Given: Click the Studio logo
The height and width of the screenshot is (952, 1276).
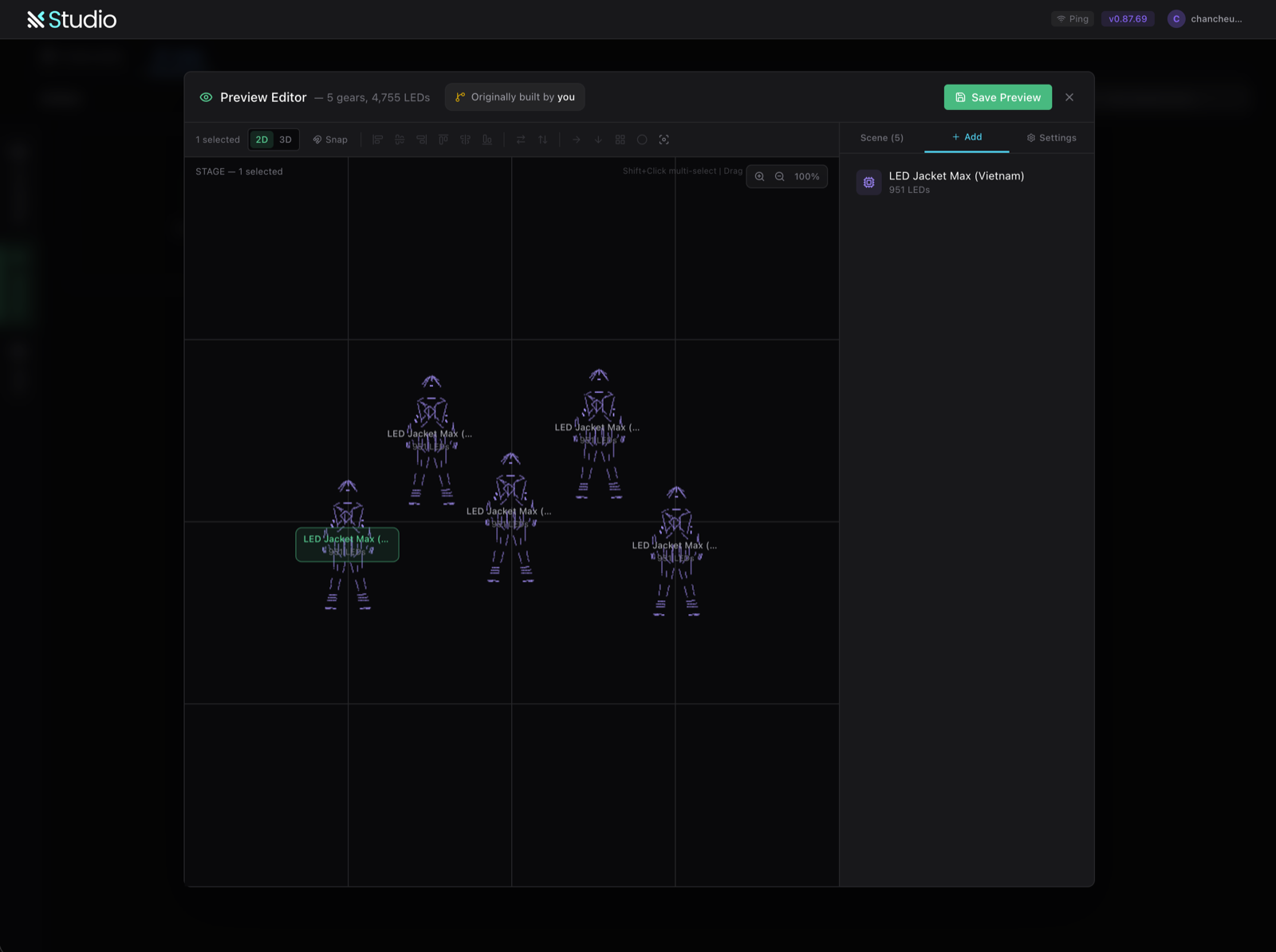Looking at the screenshot, I should (x=72, y=19).
